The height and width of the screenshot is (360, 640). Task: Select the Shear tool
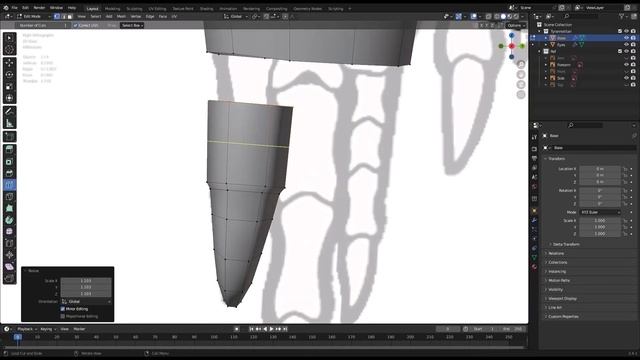(9, 267)
